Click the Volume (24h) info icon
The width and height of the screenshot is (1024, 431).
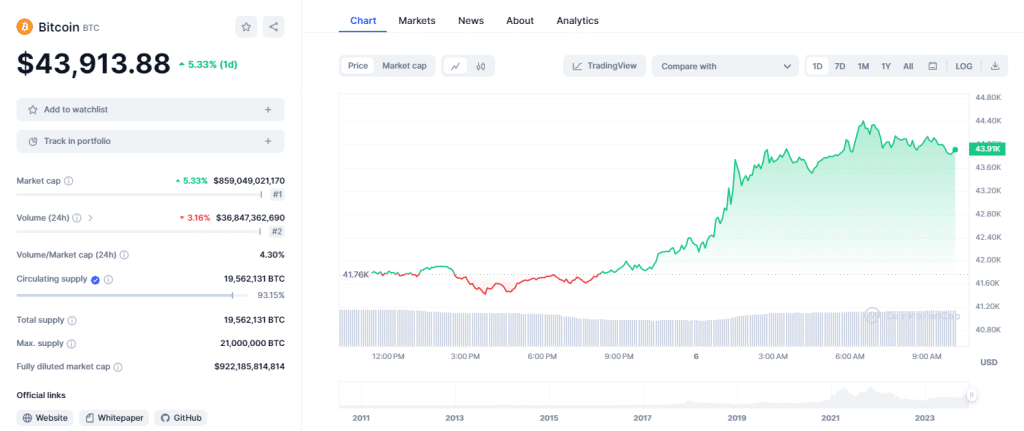[x=76, y=217]
